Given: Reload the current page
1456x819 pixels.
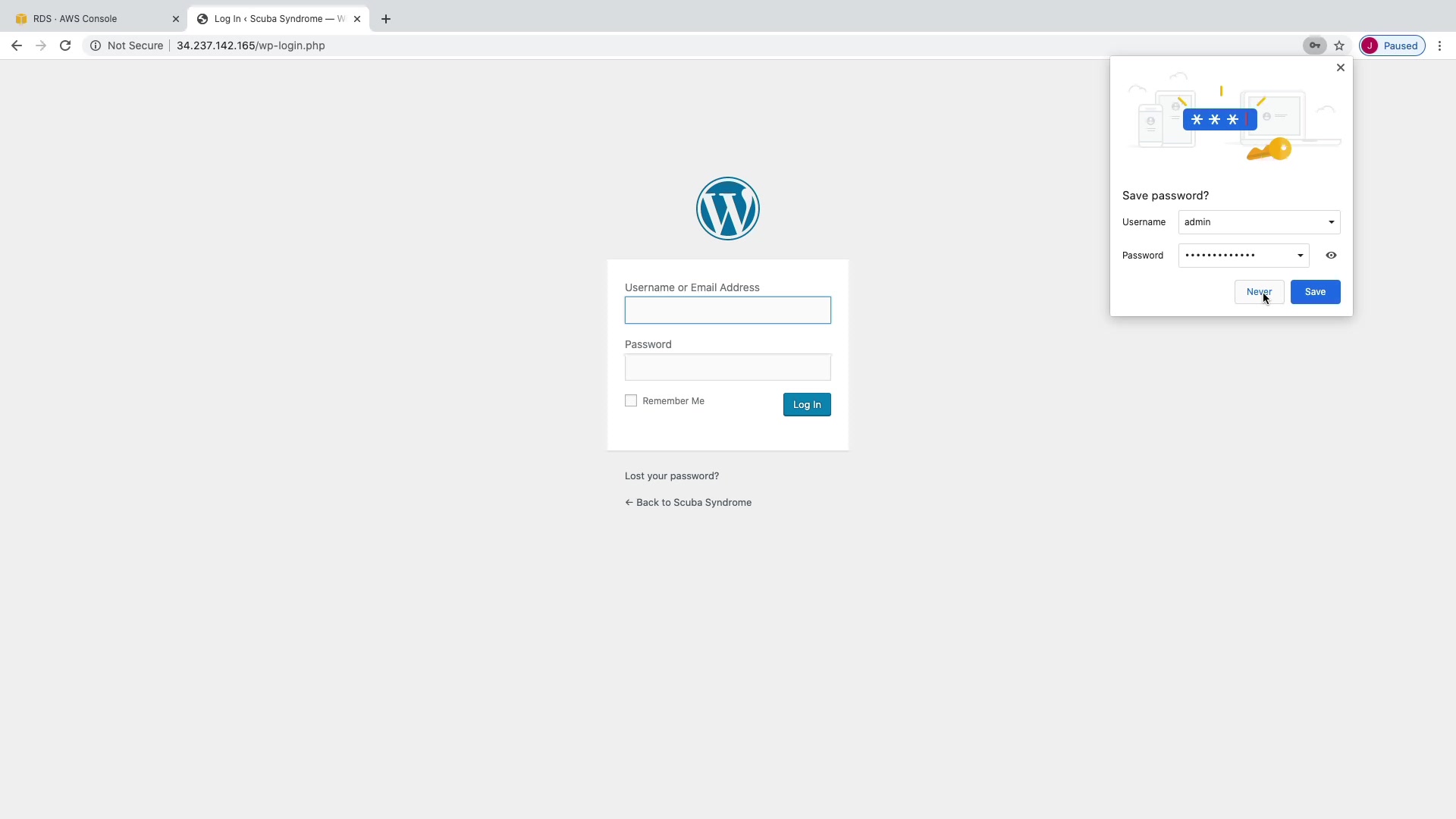Looking at the screenshot, I should tap(65, 45).
